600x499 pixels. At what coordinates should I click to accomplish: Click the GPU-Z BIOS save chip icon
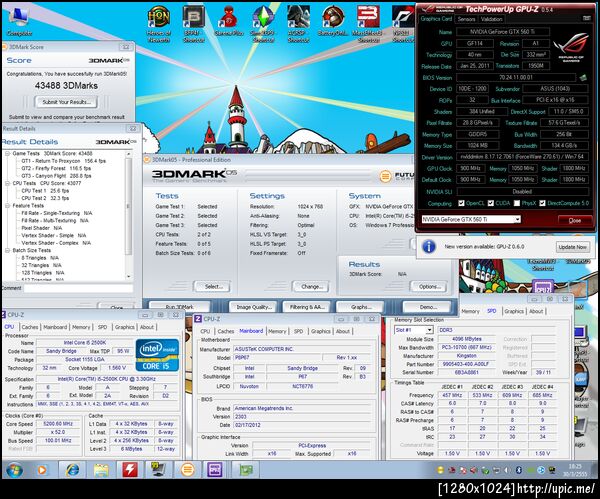pos(583,78)
